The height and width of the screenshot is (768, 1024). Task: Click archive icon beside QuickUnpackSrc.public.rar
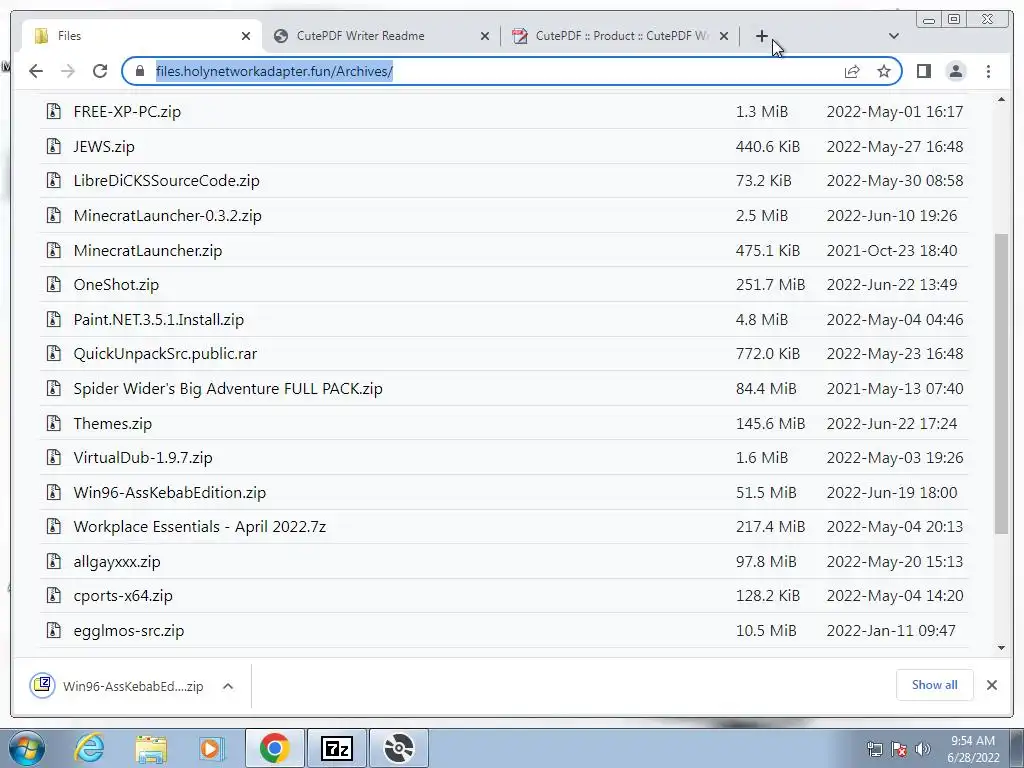(54, 354)
